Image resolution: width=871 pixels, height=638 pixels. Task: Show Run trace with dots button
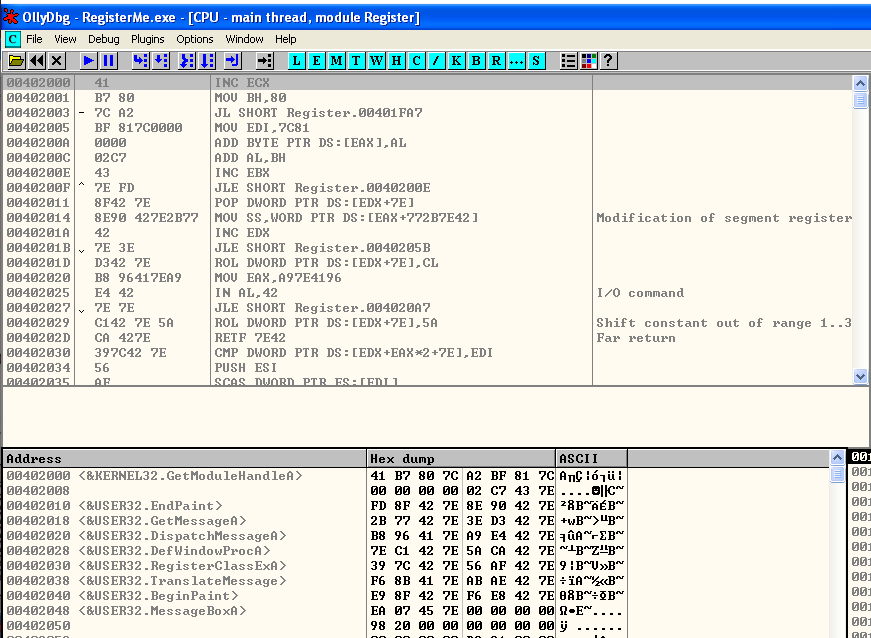coord(516,61)
